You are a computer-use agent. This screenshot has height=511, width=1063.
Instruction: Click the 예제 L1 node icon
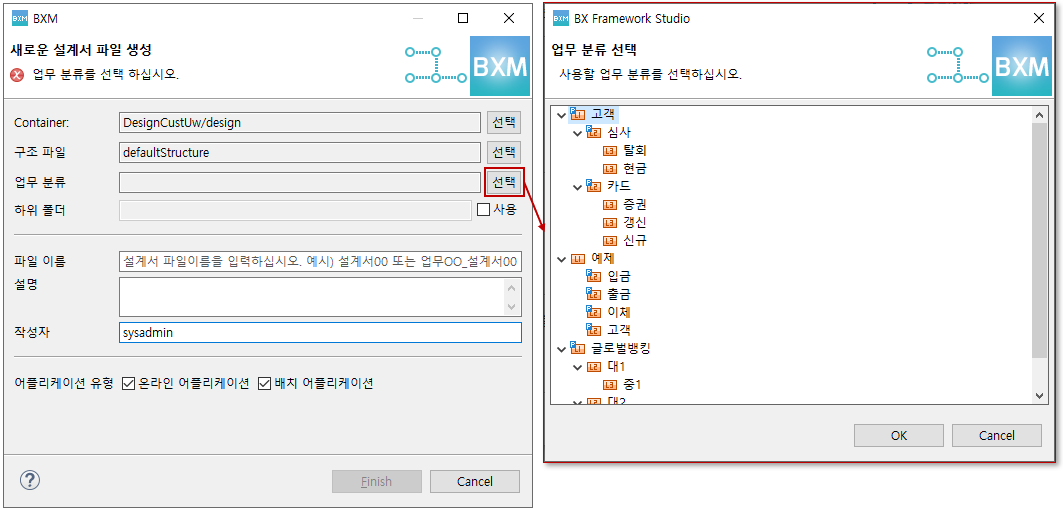[x=578, y=258]
